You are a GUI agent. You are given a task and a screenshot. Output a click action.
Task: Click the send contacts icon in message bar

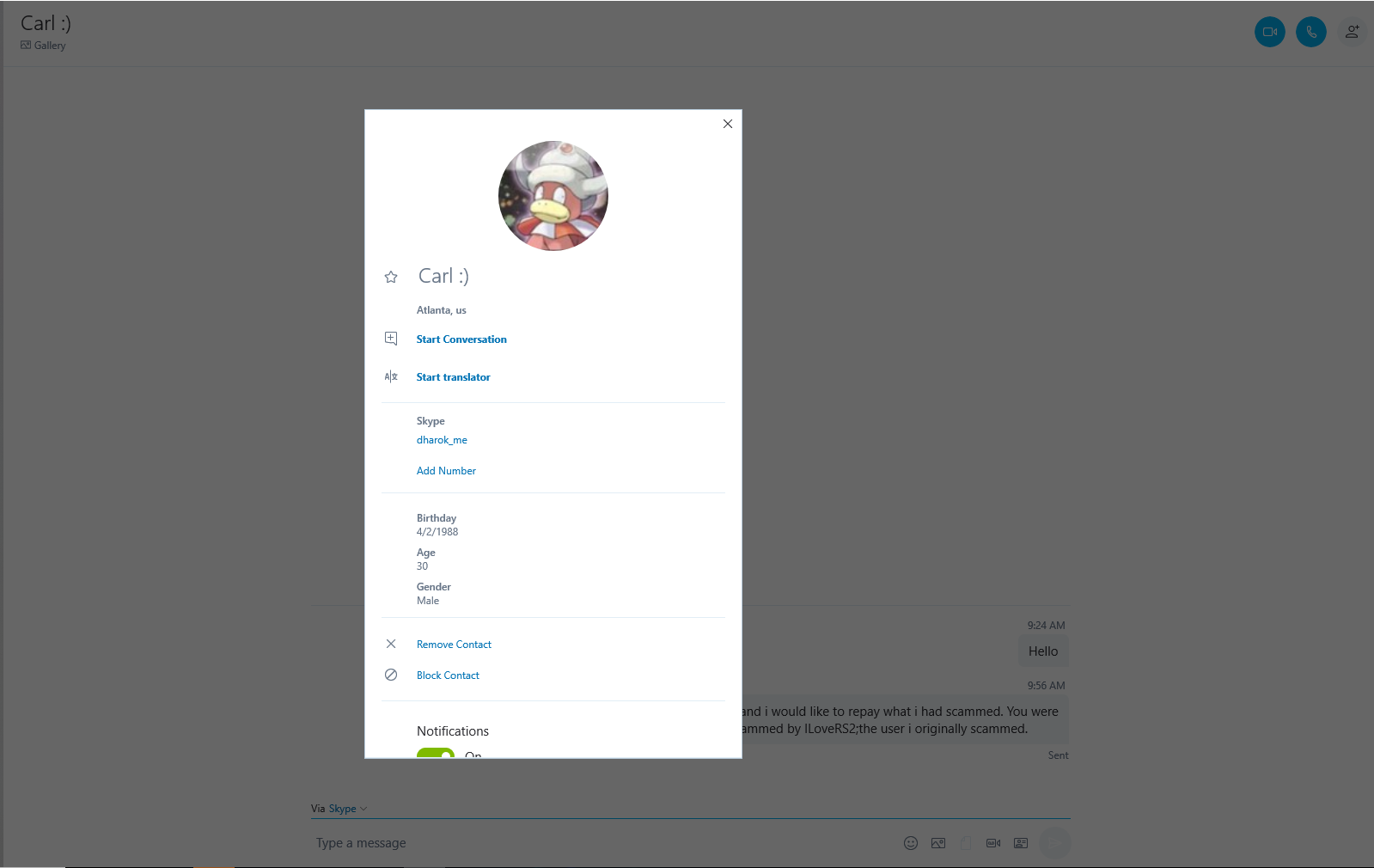pos(1021,843)
